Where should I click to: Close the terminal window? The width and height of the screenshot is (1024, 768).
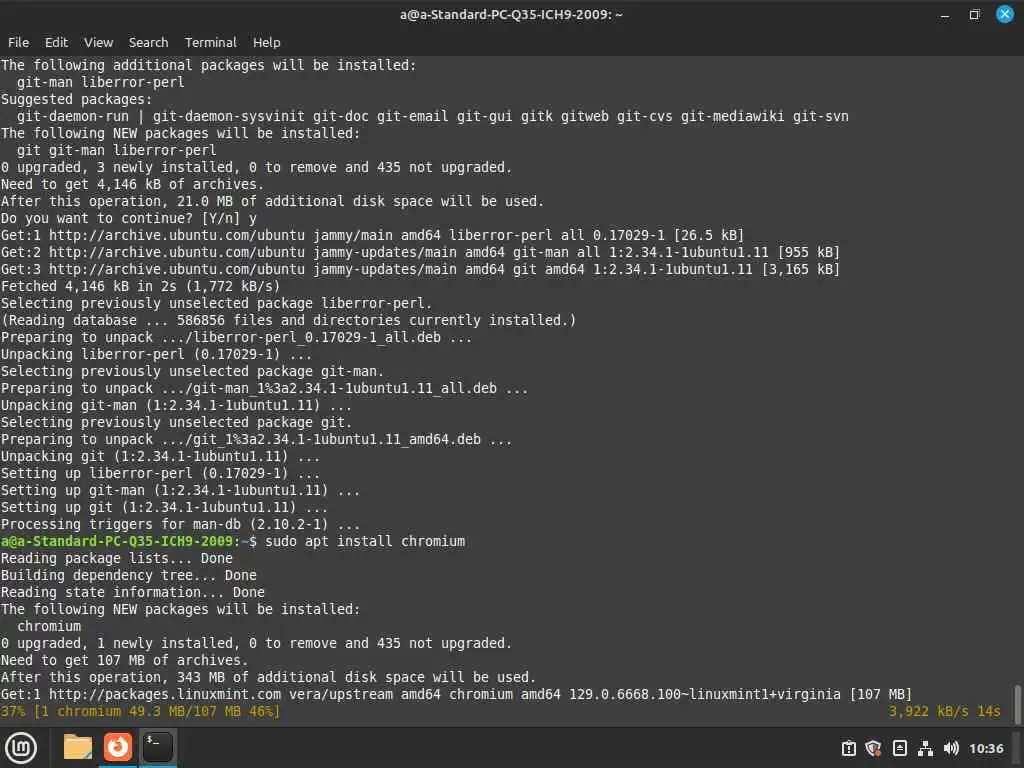tap(1004, 14)
